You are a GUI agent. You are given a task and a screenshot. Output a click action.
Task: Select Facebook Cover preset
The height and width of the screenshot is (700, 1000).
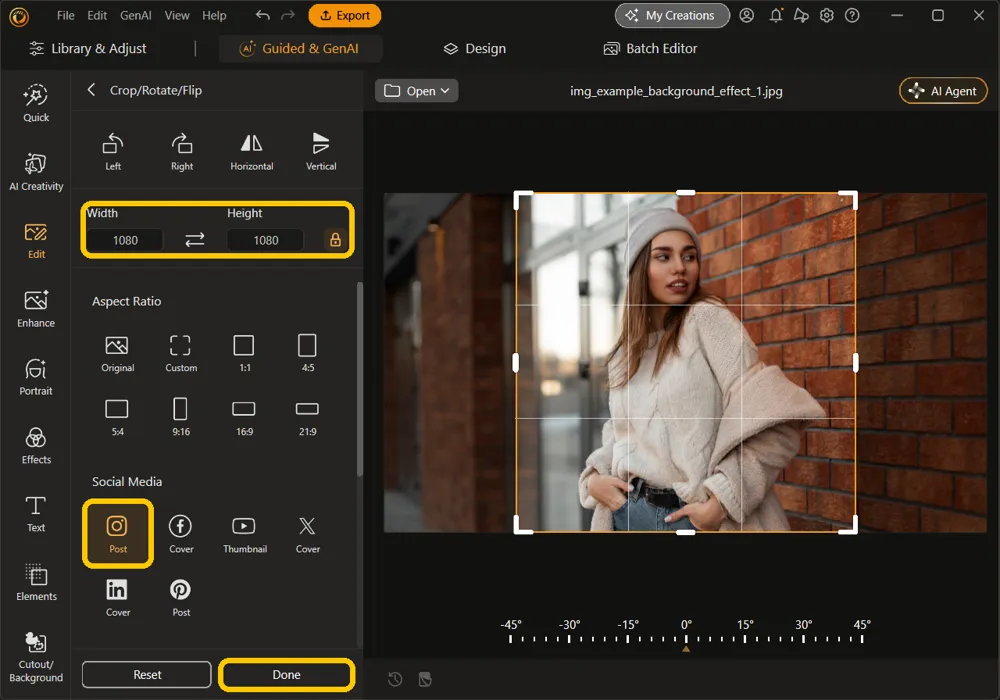click(x=180, y=534)
